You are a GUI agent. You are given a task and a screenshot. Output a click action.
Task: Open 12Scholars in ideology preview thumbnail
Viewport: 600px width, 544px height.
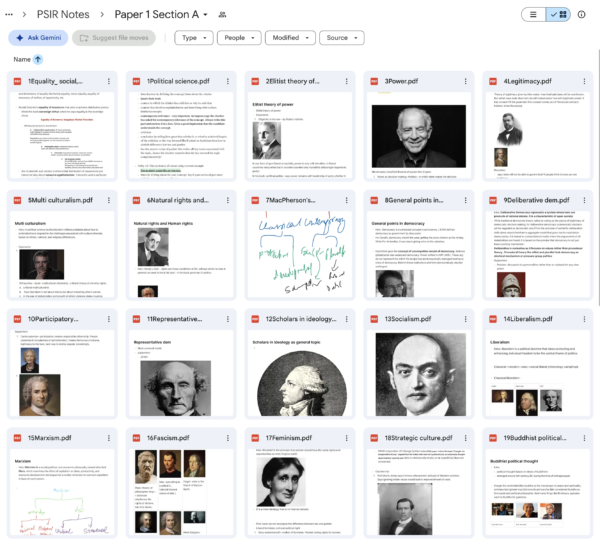(x=300, y=373)
